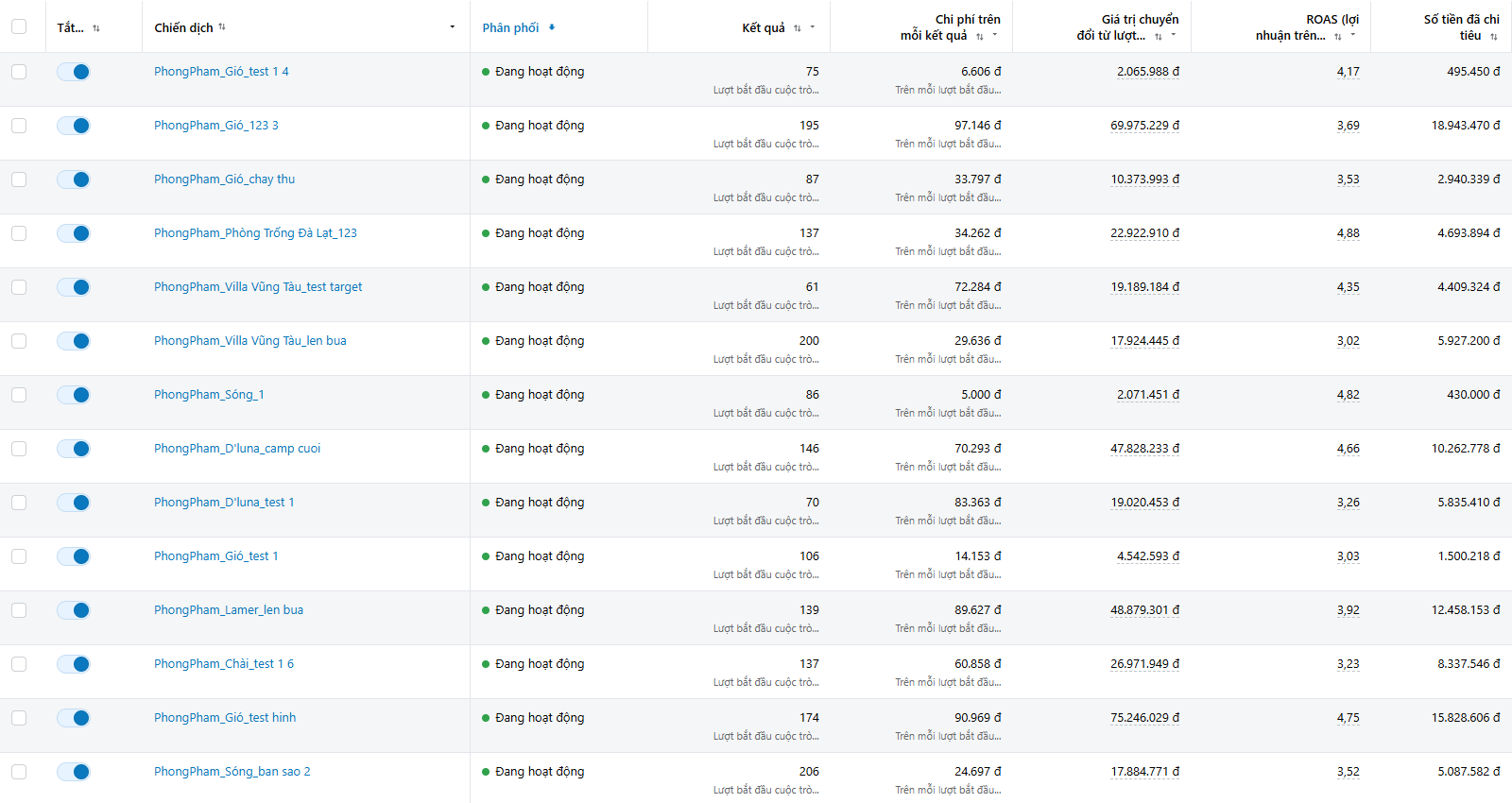Click sort icon next to Kết quả
The width and height of the screenshot is (1512, 803).
pos(798,28)
